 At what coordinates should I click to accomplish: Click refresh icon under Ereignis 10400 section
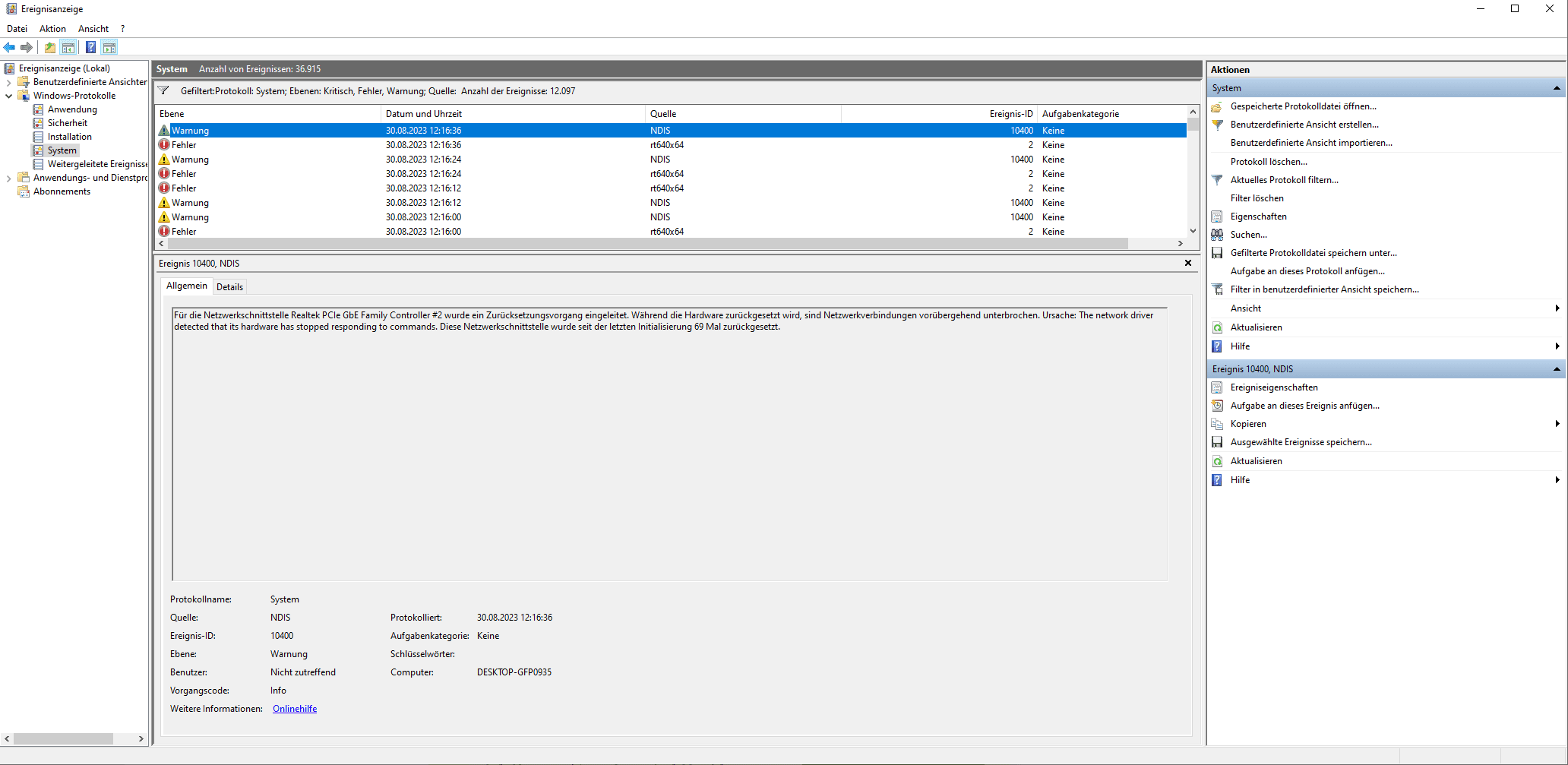pyautogui.click(x=1217, y=461)
